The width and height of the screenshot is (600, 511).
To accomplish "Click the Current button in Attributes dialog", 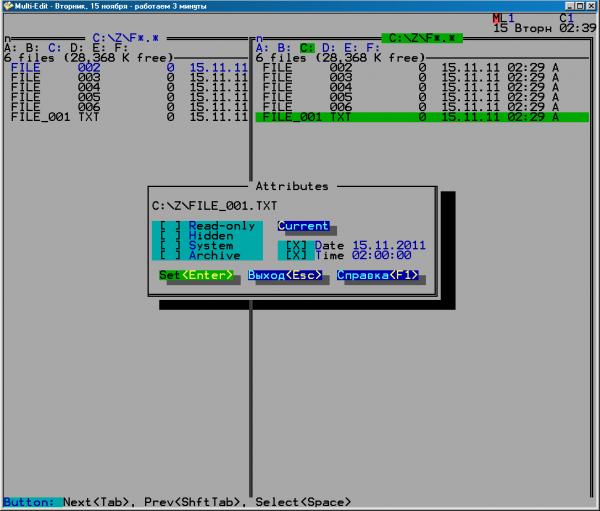I will click(x=303, y=226).
